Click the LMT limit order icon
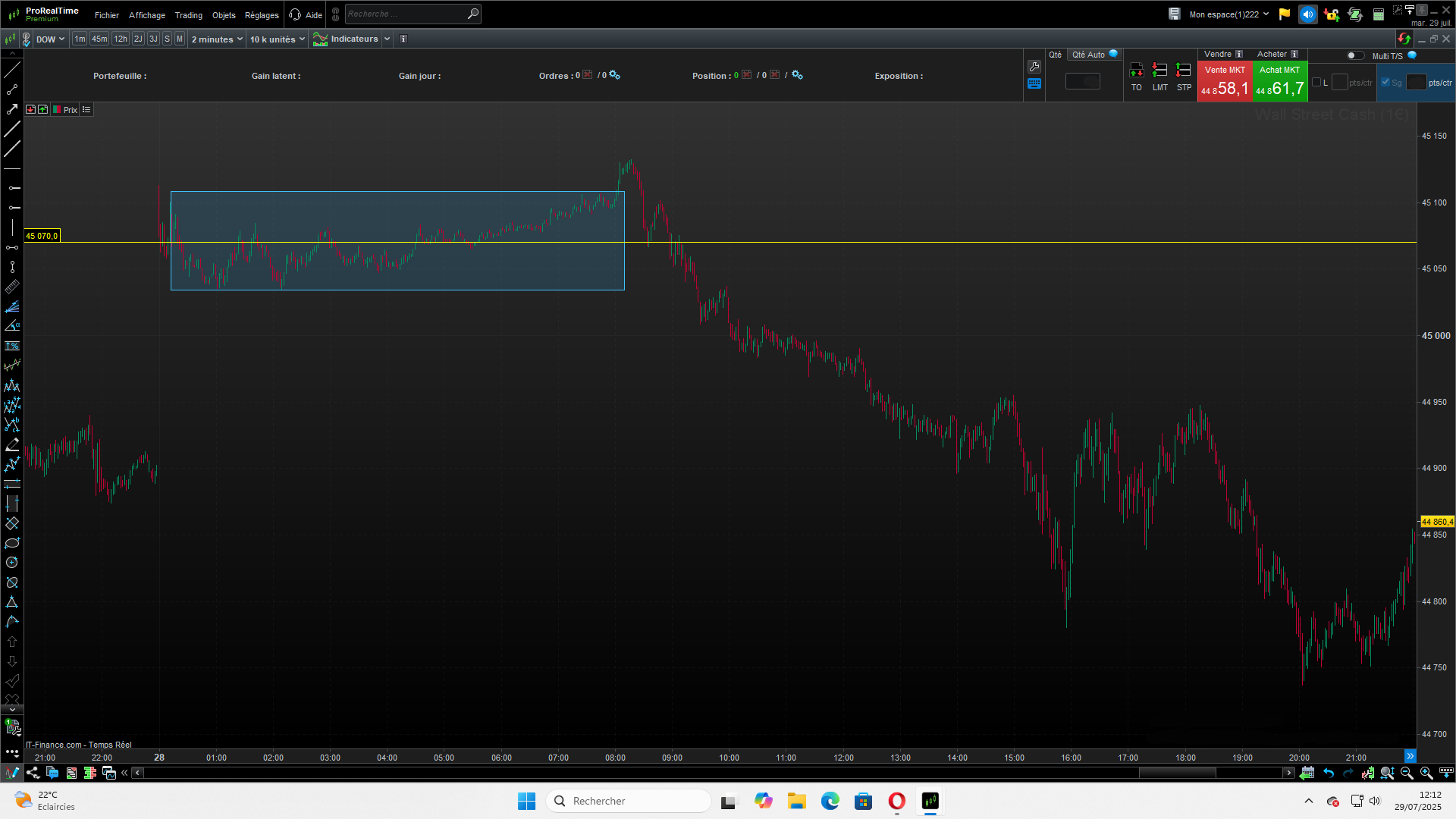The height and width of the screenshot is (819, 1456). [x=1159, y=71]
